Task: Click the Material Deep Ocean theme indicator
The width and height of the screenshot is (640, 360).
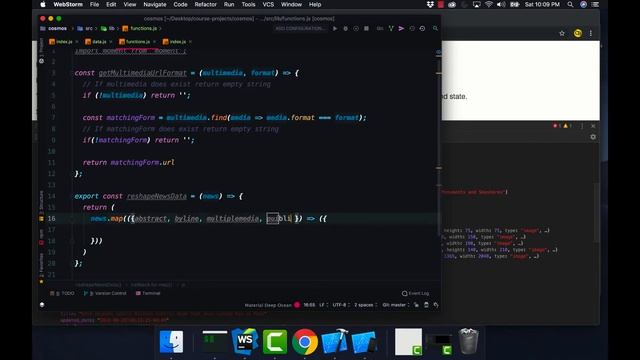Action: [x=268, y=305]
